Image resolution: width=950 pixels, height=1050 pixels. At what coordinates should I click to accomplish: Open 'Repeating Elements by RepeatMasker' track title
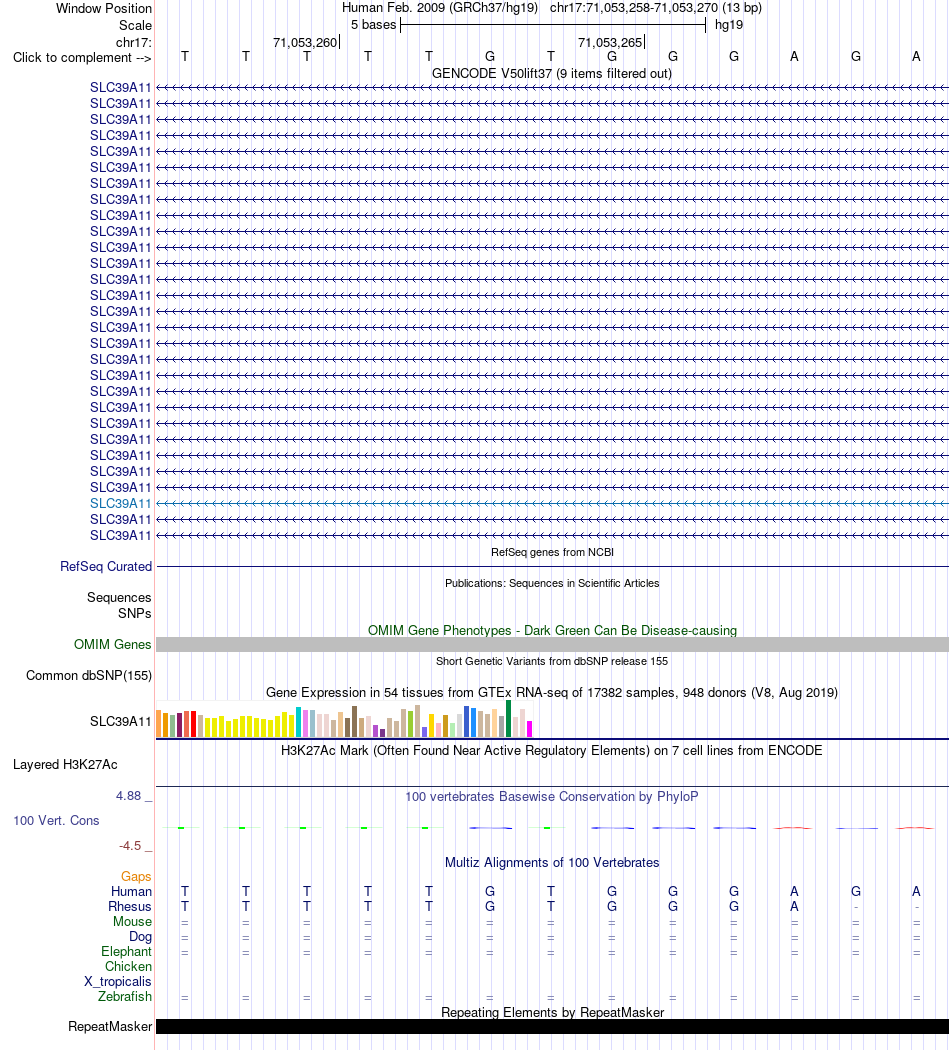(x=552, y=1012)
